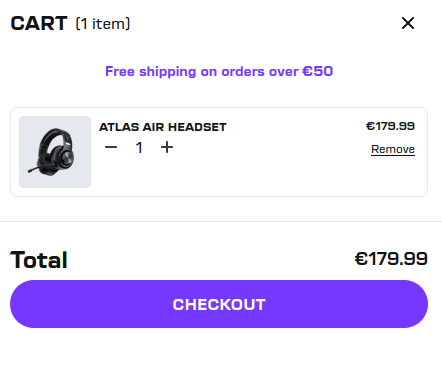Click the Total amount €179.99
This screenshot has width=442, height=377.
coord(391,259)
